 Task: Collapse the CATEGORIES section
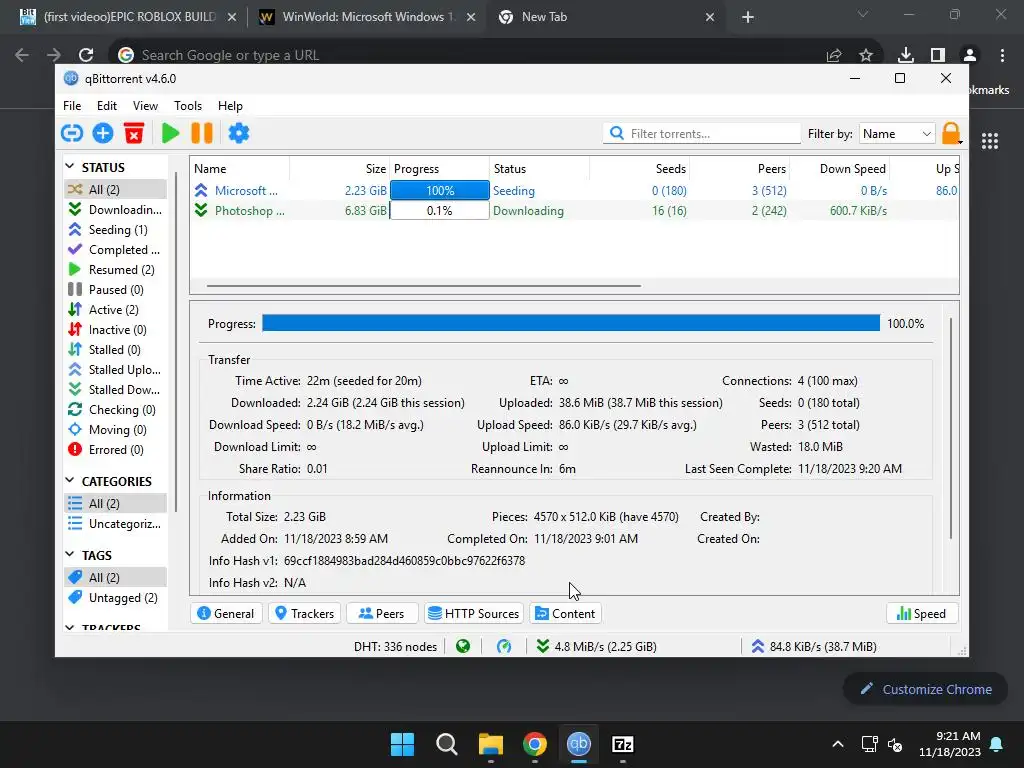[x=70, y=481]
